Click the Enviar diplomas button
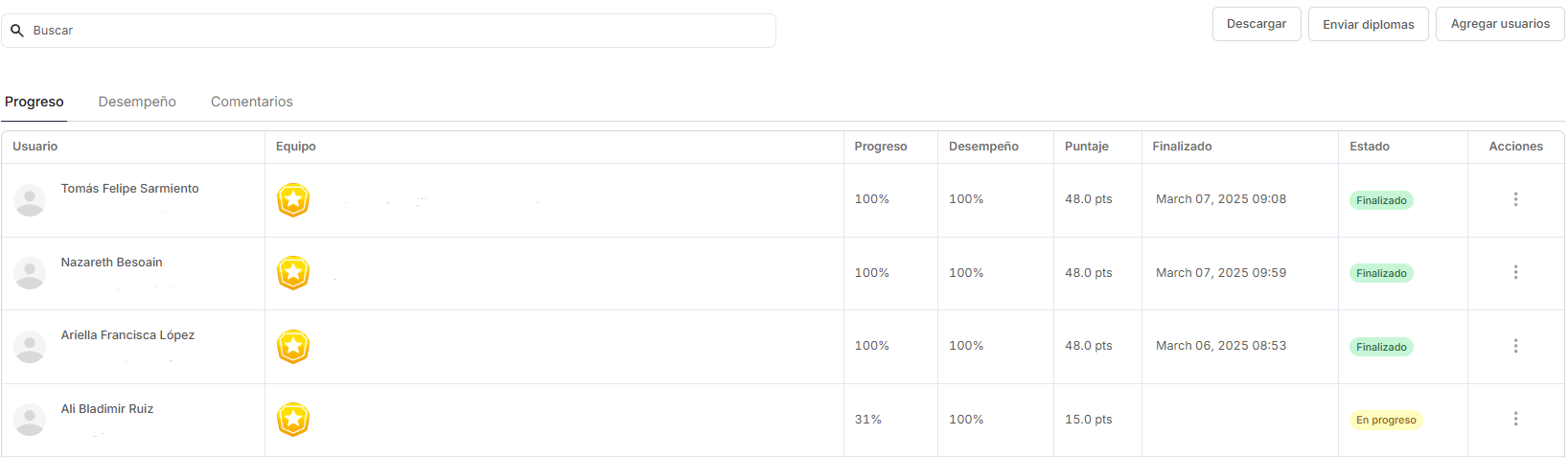1568x458 pixels. [1369, 24]
